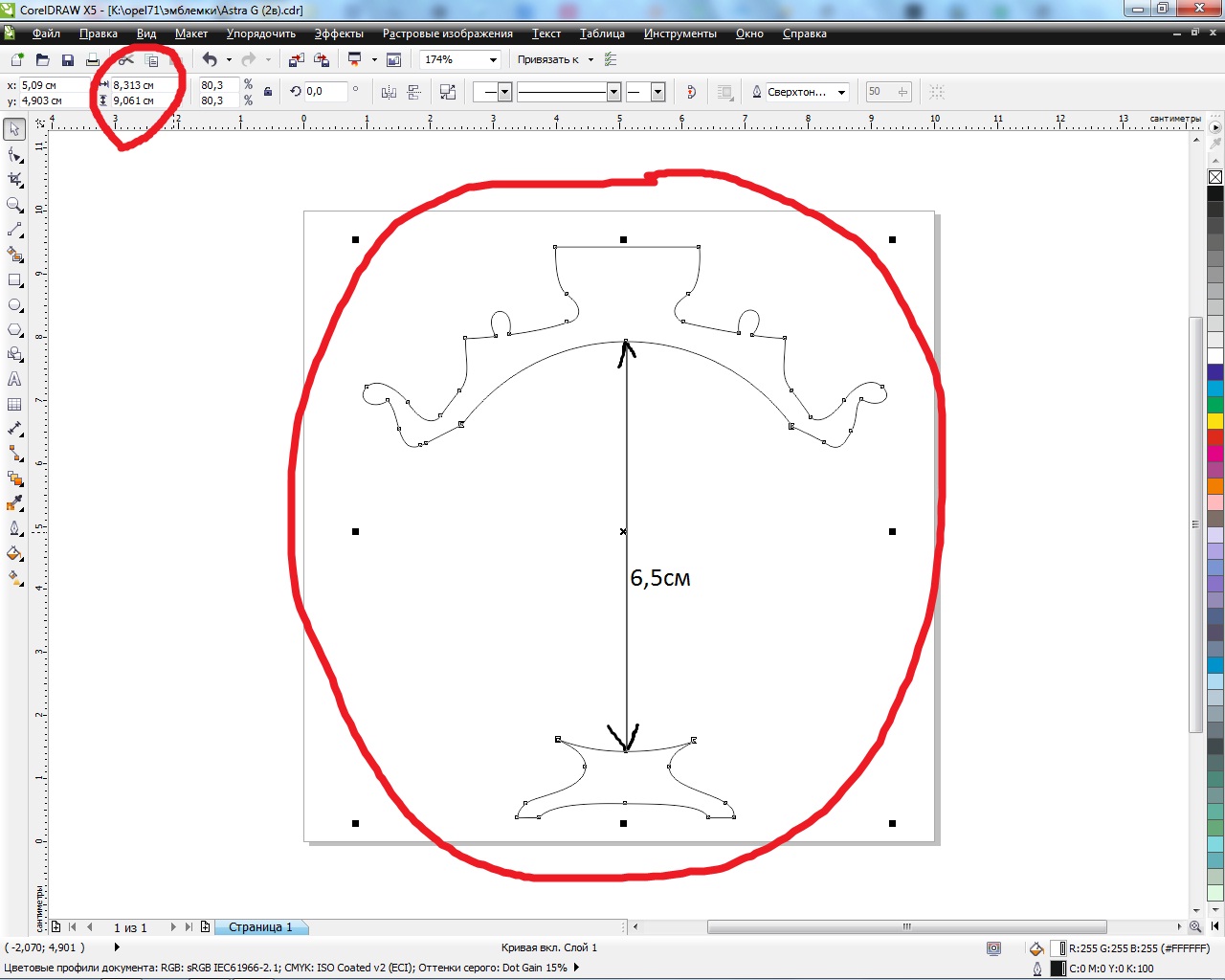Expand the Привязать к dropdown

pos(590,60)
